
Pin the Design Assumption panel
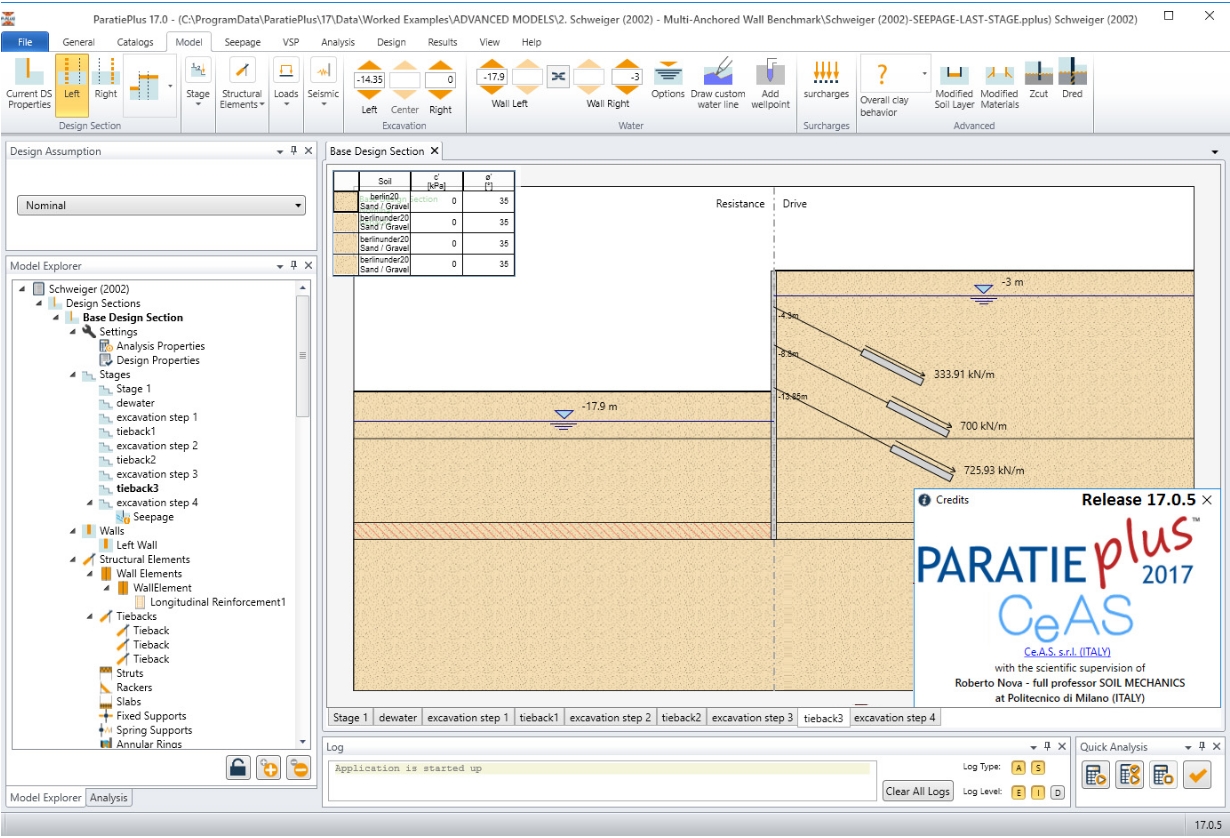click(294, 151)
